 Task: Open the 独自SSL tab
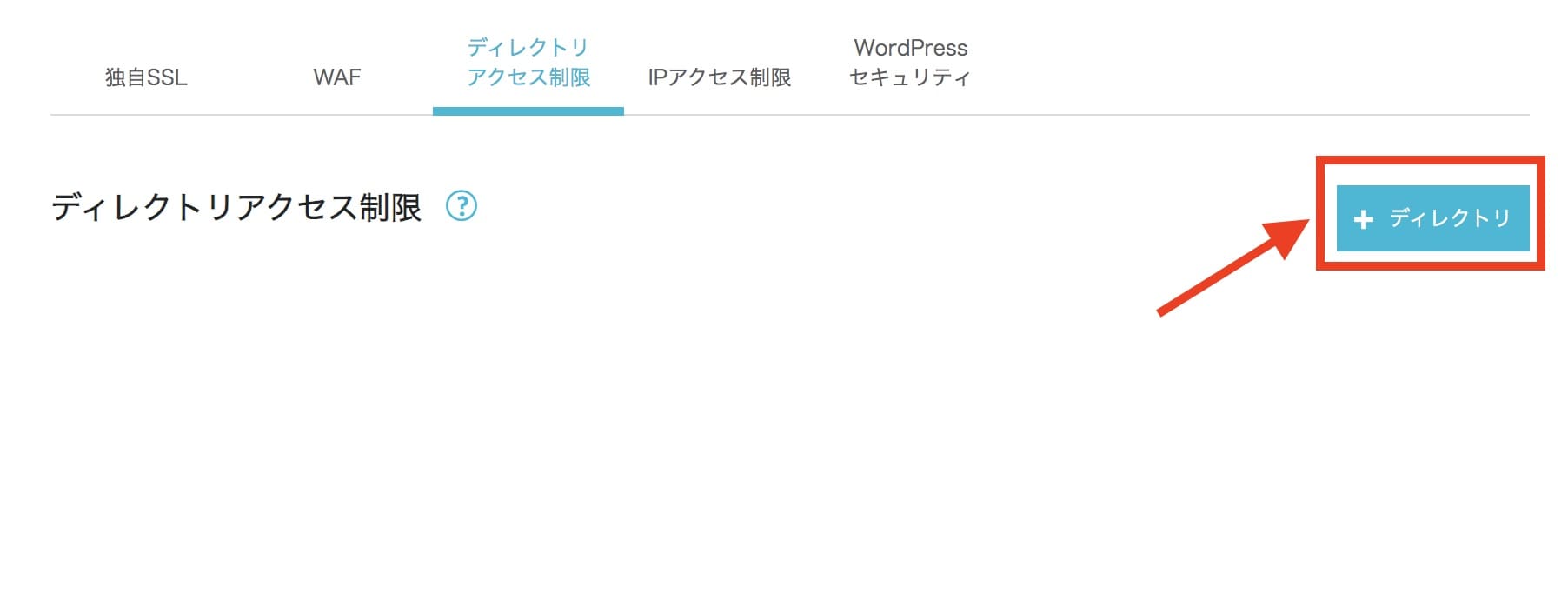point(146,77)
